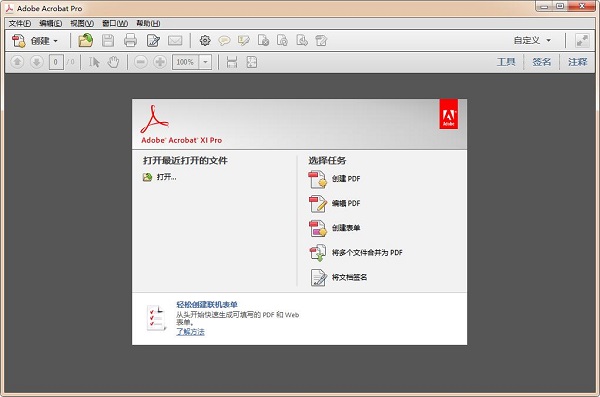Click the sticky note comment bubble icon
The width and height of the screenshot is (600, 397).
click(x=224, y=41)
